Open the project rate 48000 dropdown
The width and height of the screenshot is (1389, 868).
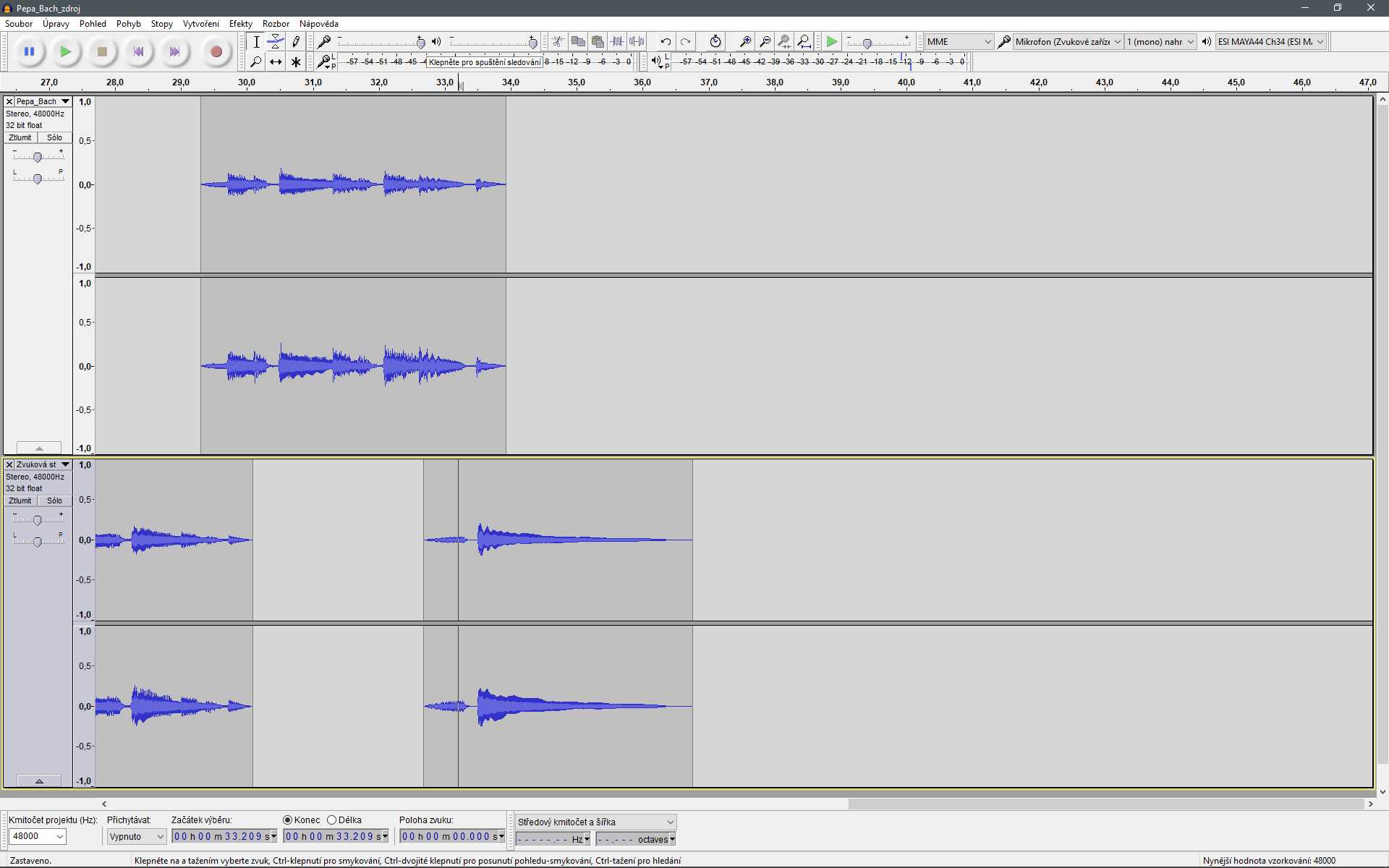click(37, 836)
